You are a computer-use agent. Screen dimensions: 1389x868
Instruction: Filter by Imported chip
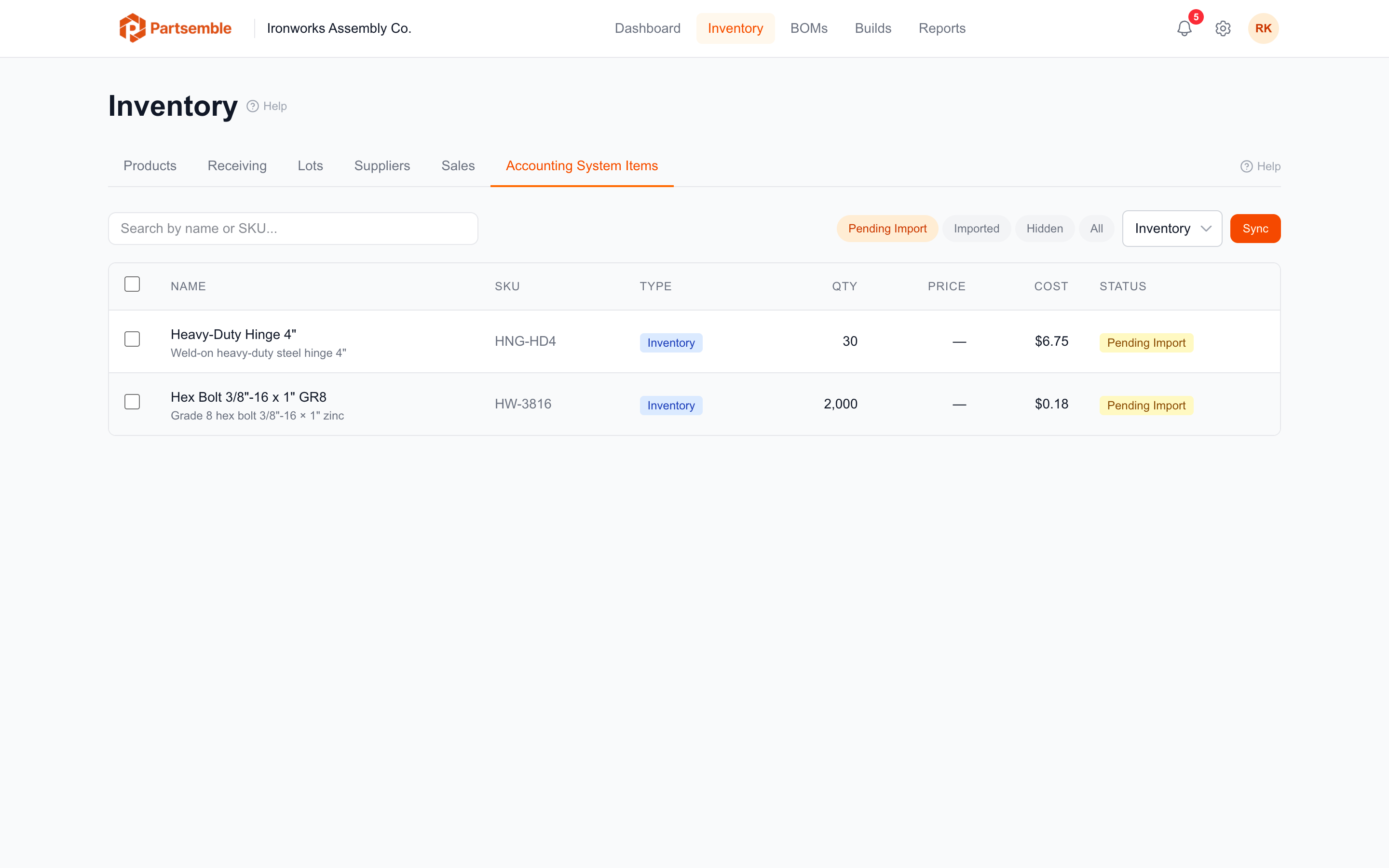click(976, 229)
